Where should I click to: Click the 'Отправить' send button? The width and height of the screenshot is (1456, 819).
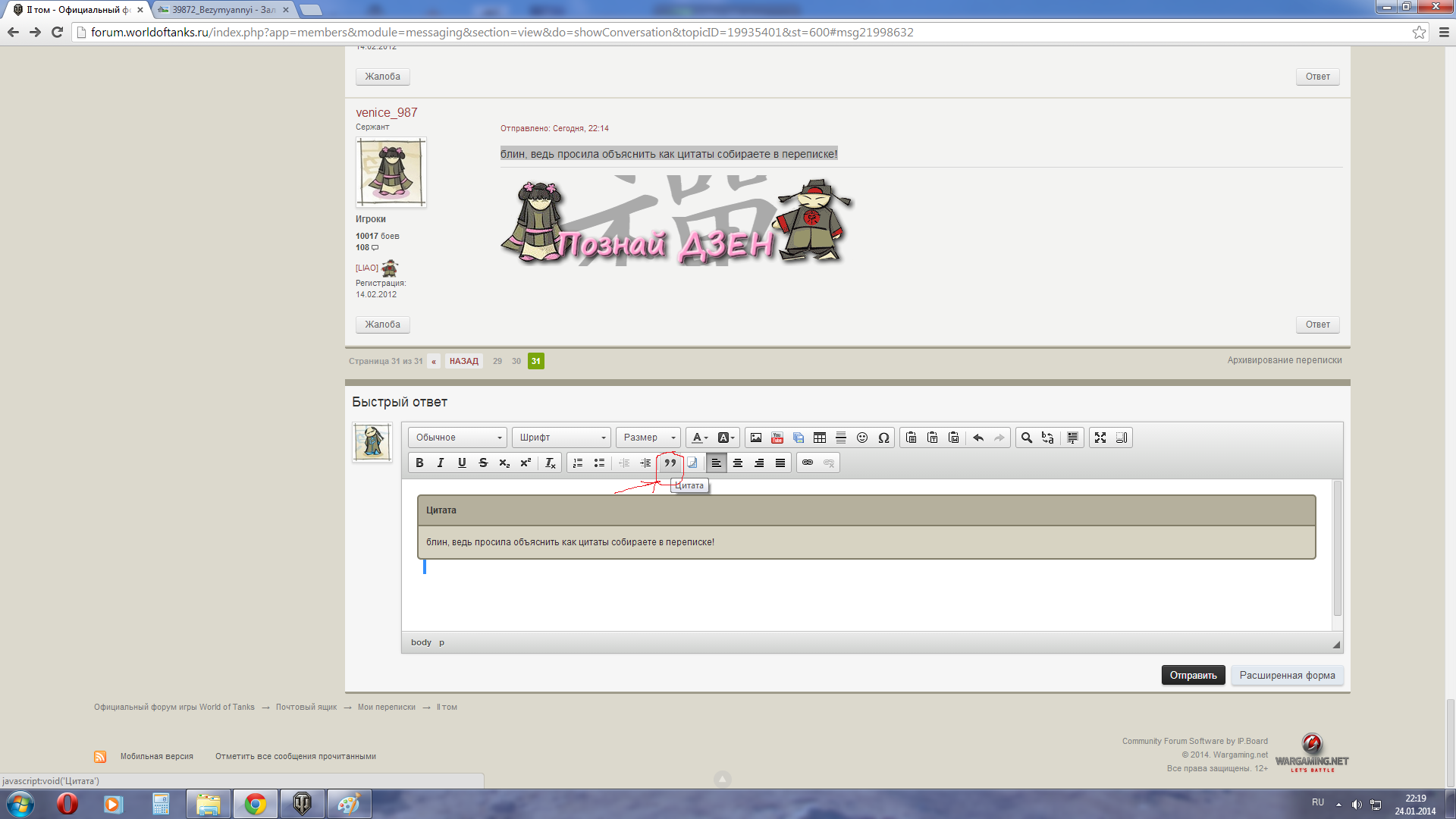tap(1193, 675)
